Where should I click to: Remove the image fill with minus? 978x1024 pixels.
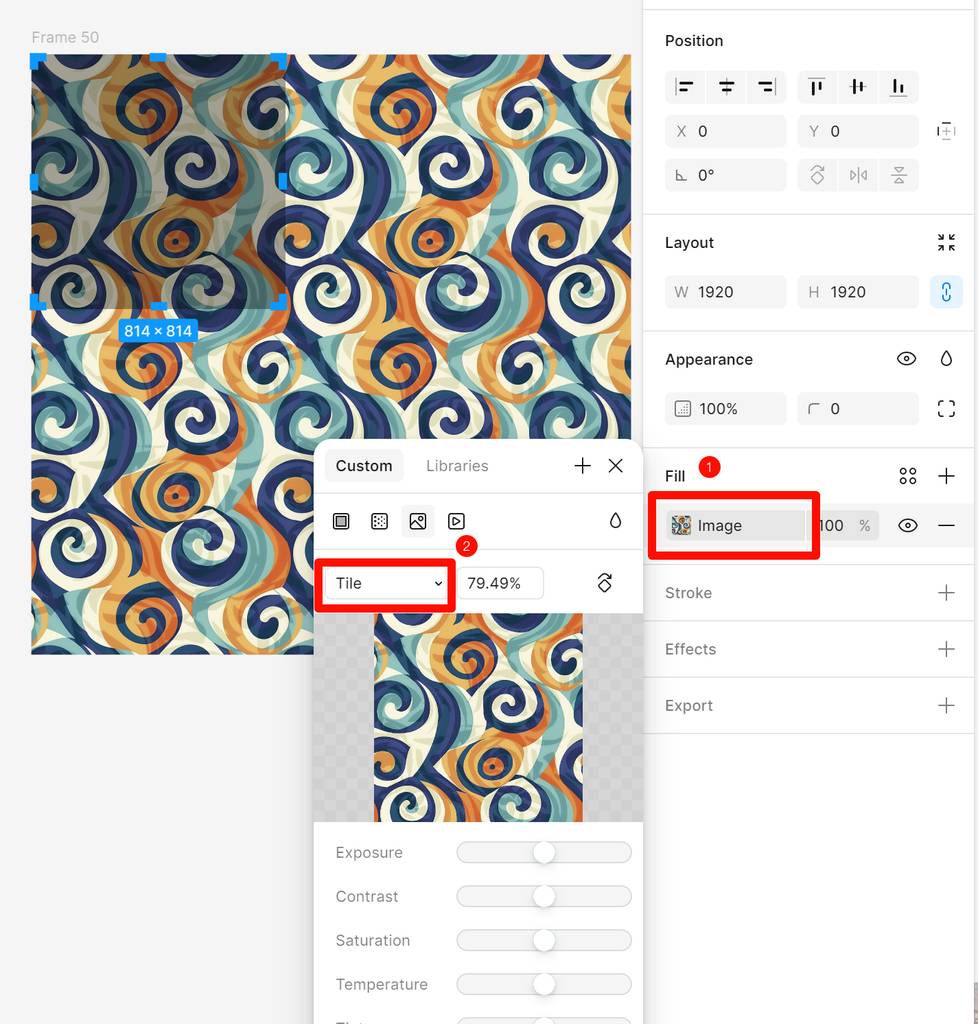click(x=946, y=525)
